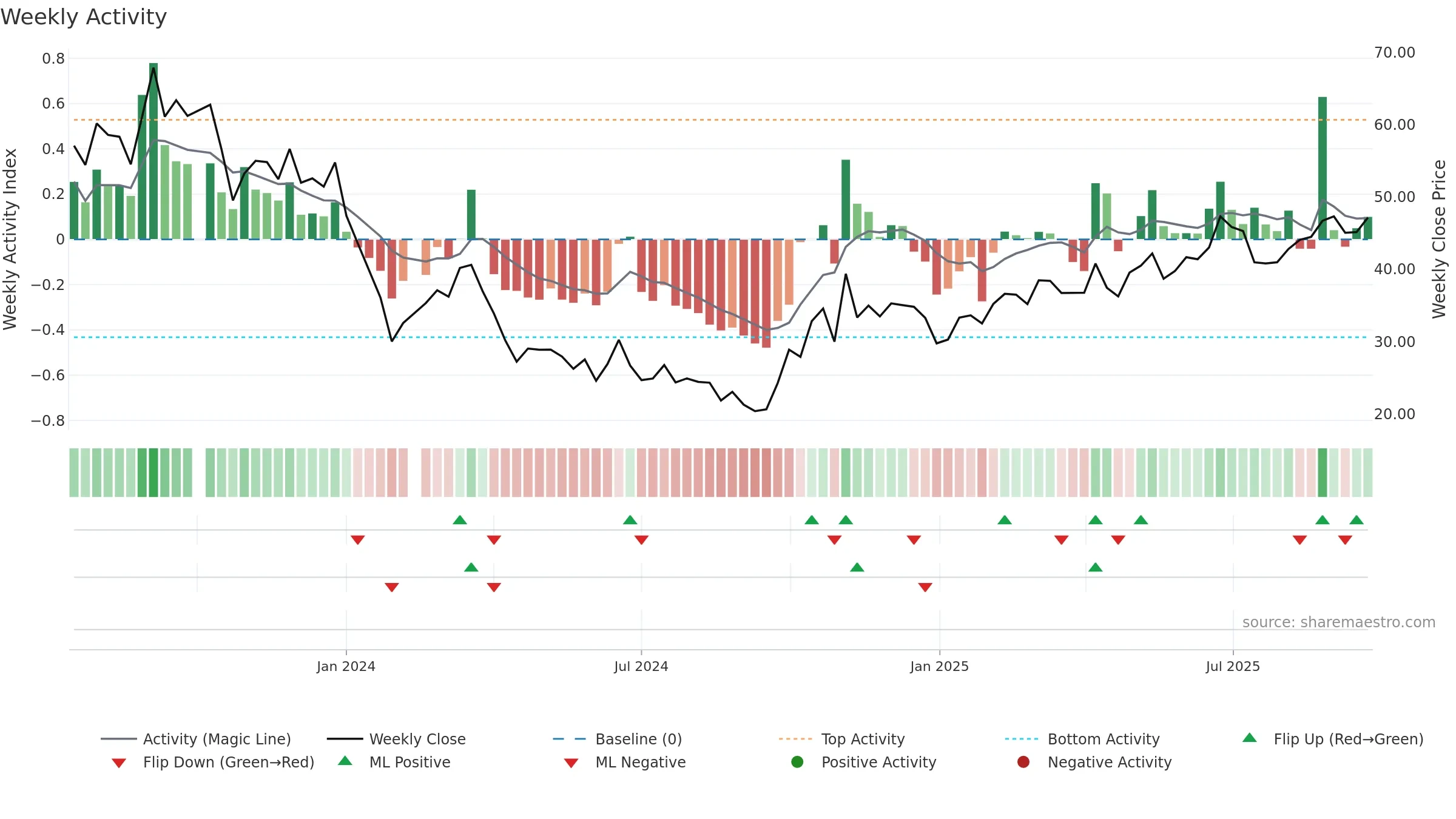Toggle the ML Positive legend entry
1456x819 pixels.
394,762
